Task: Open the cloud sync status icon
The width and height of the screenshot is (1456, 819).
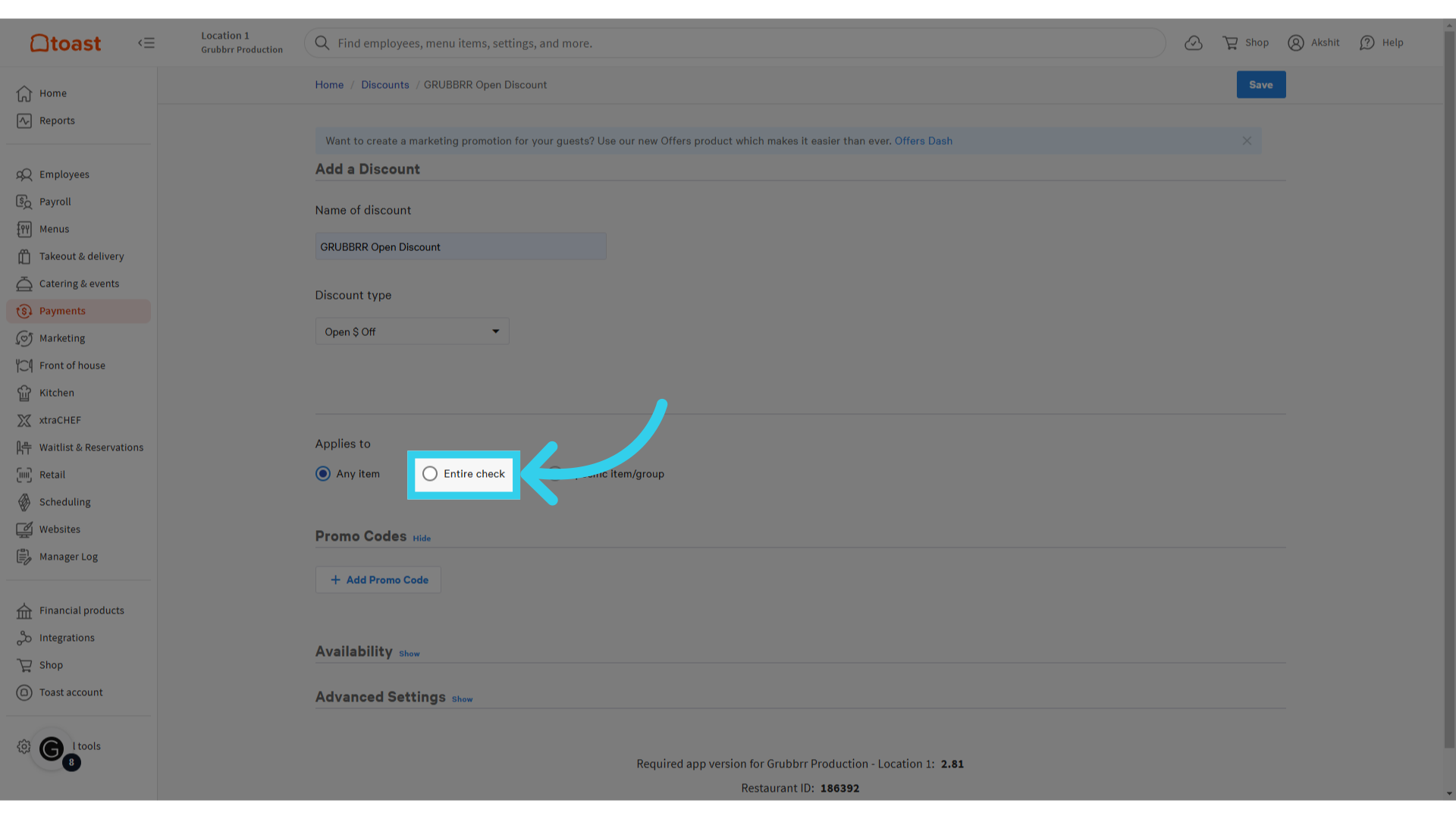Action: (x=1194, y=43)
